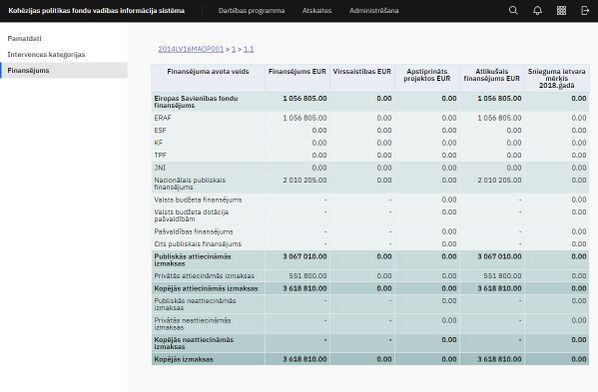Click Publiskās attiecināmās Finansējums value 3 067 010.00

pos(305,256)
